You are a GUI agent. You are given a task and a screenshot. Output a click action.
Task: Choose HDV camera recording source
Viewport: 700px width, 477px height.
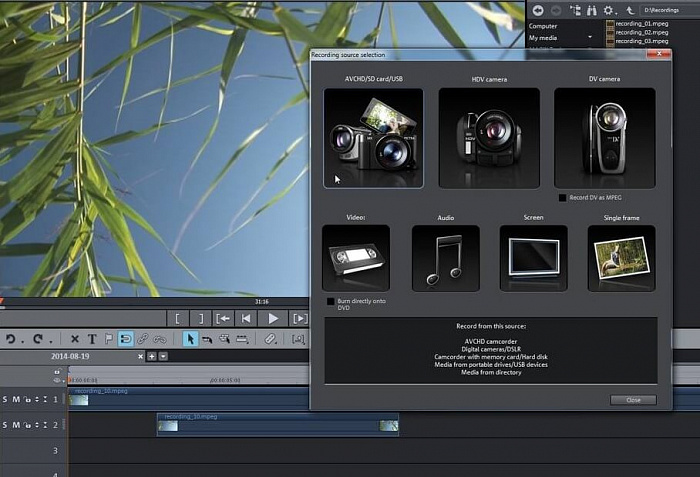(489, 138)
